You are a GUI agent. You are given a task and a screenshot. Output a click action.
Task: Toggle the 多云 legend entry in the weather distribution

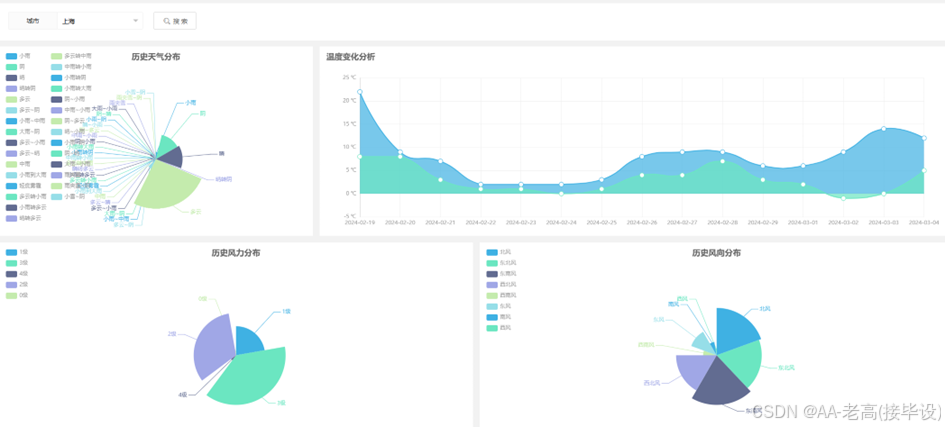tap(18, 99)
